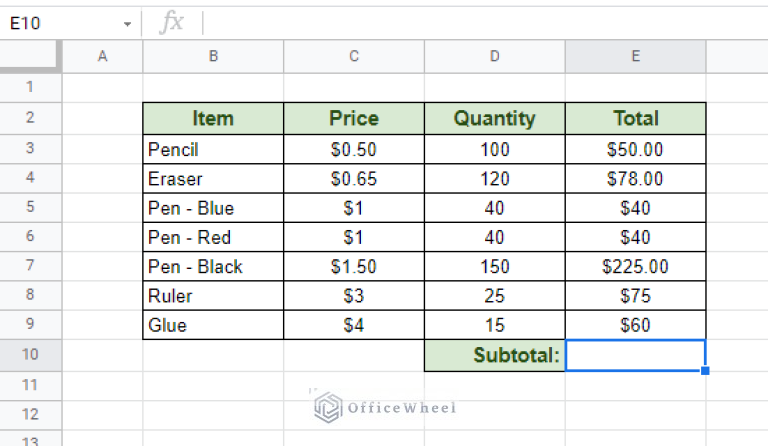Screen dimensions: 768x446
Task: Select the Item header cell
Action: (x=213, y=118)
